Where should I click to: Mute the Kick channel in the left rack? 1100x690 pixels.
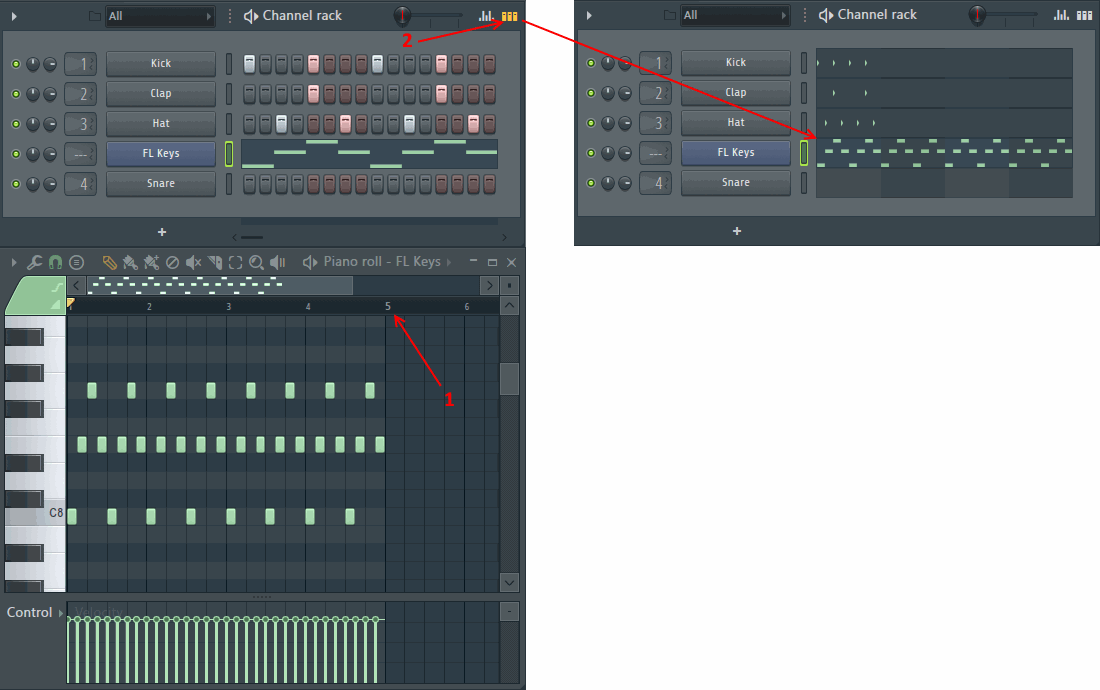(x=16, y=64)
